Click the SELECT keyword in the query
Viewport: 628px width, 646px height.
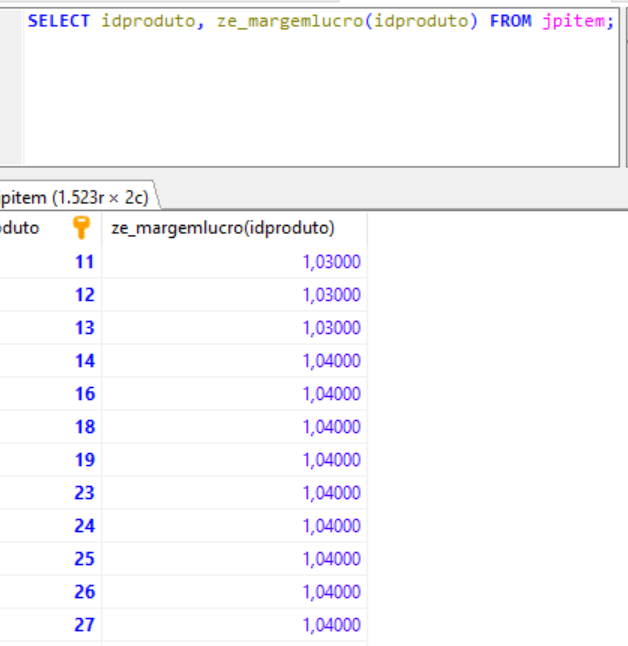(60, 21)
